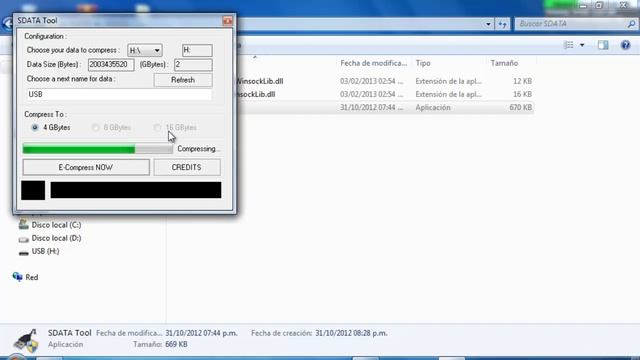The image size is (640, 360).
Task: Toggle the preview pane icon
Action: click(603, 45)
